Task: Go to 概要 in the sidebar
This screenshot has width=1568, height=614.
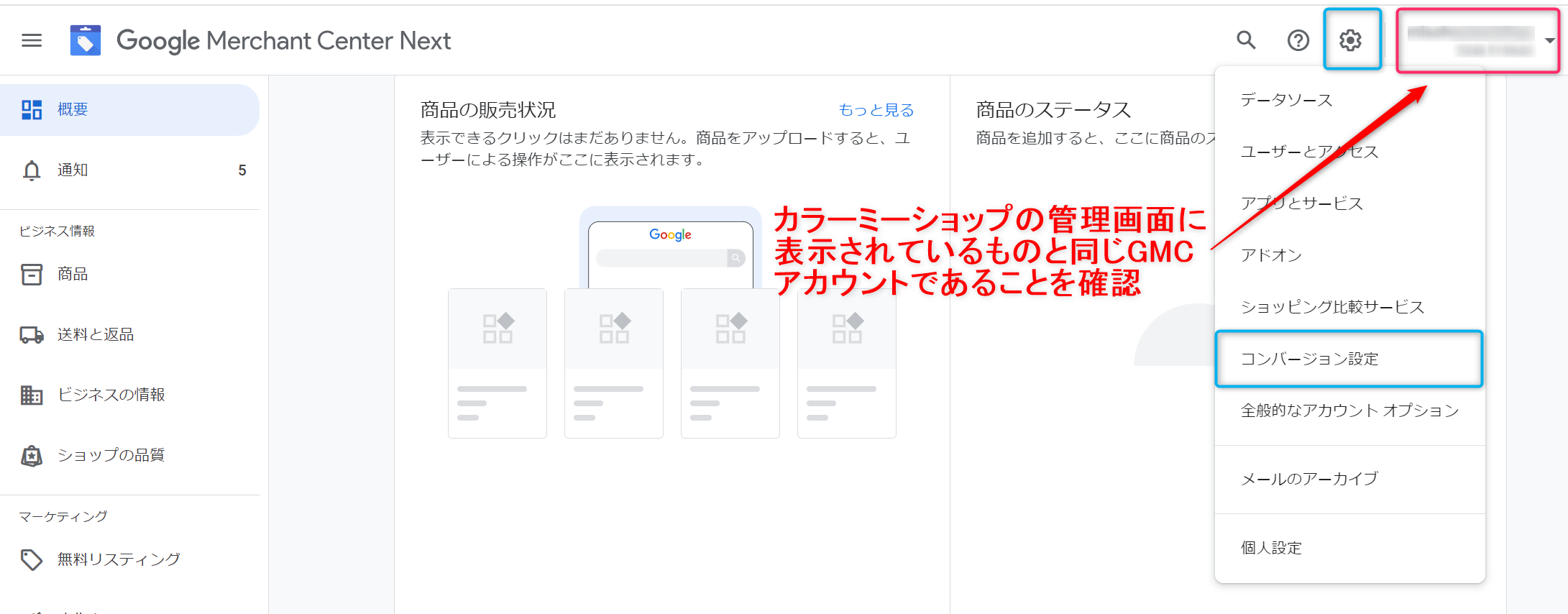Action: (73, 110)
